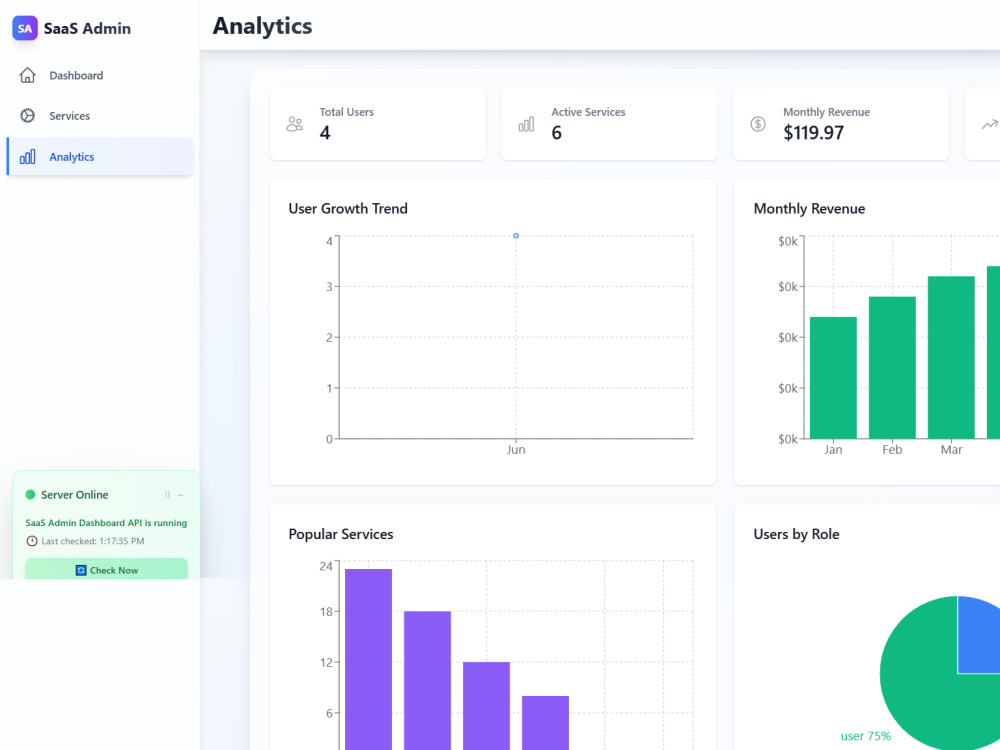
Task: Click the User Growth Trend heading
Action: coord(348,209)
